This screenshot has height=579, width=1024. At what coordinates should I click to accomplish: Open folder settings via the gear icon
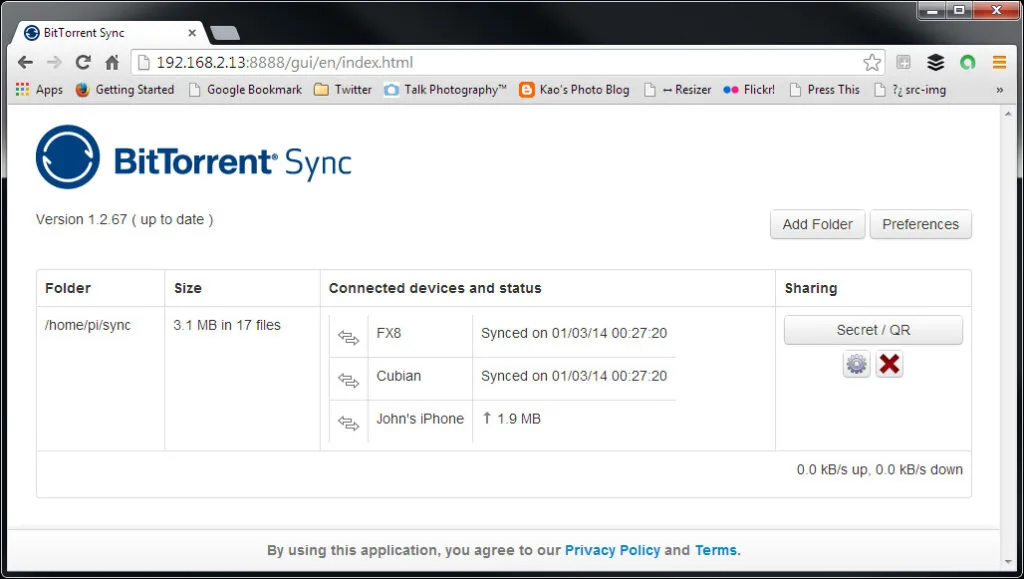(x=857, y=364)
